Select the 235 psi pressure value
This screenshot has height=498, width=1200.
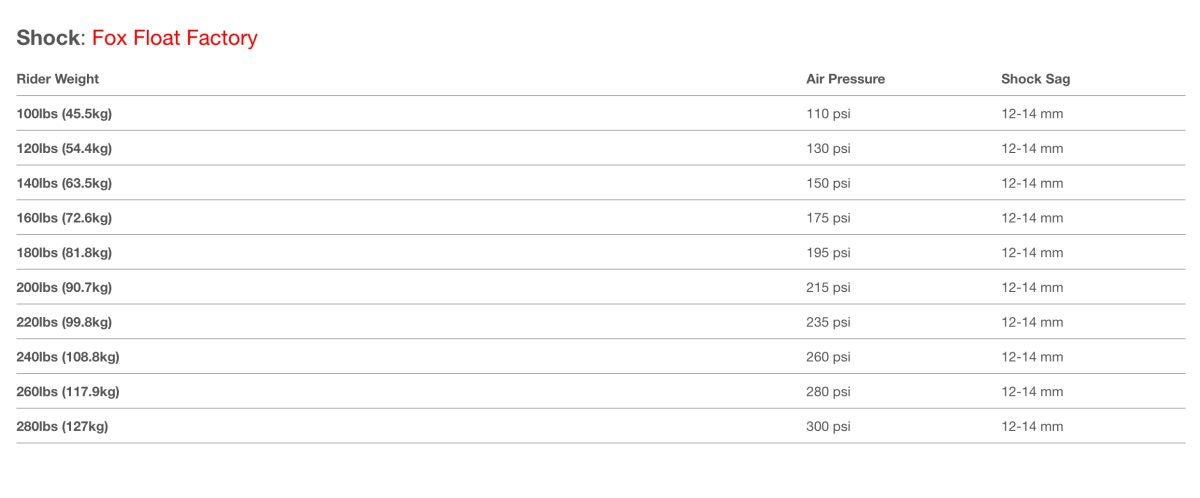point(828,322)
